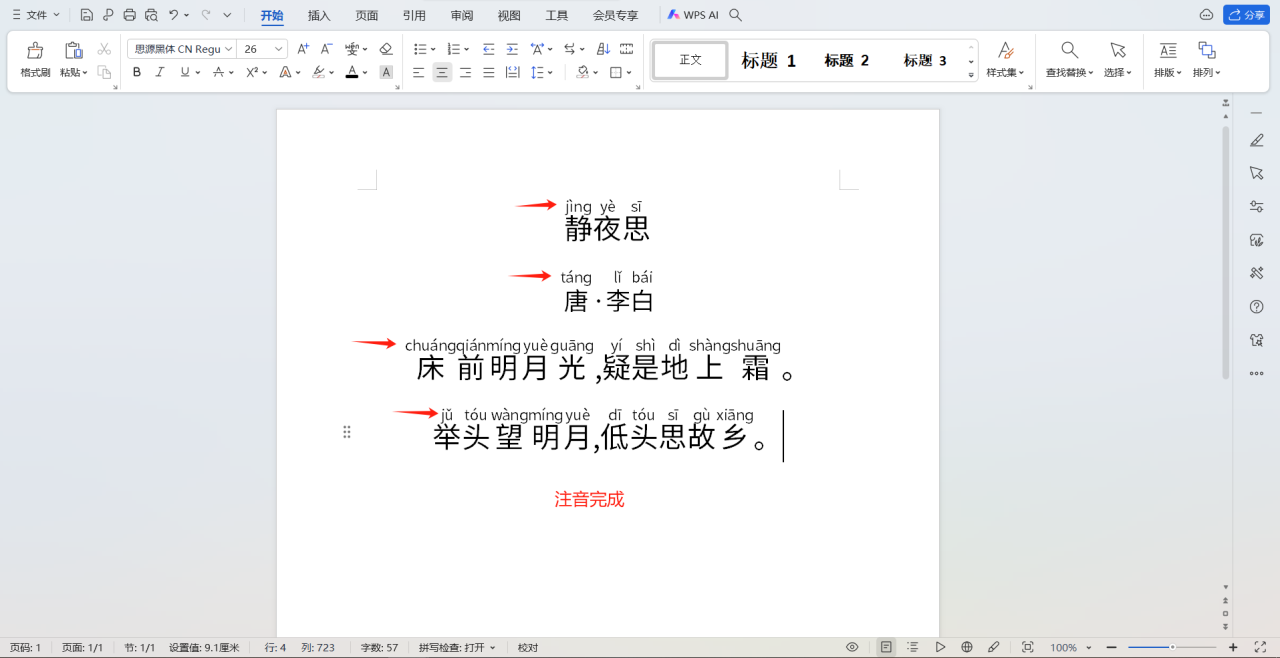Expand line spacing options
The image size is (1280, 658).
(549, 72)
